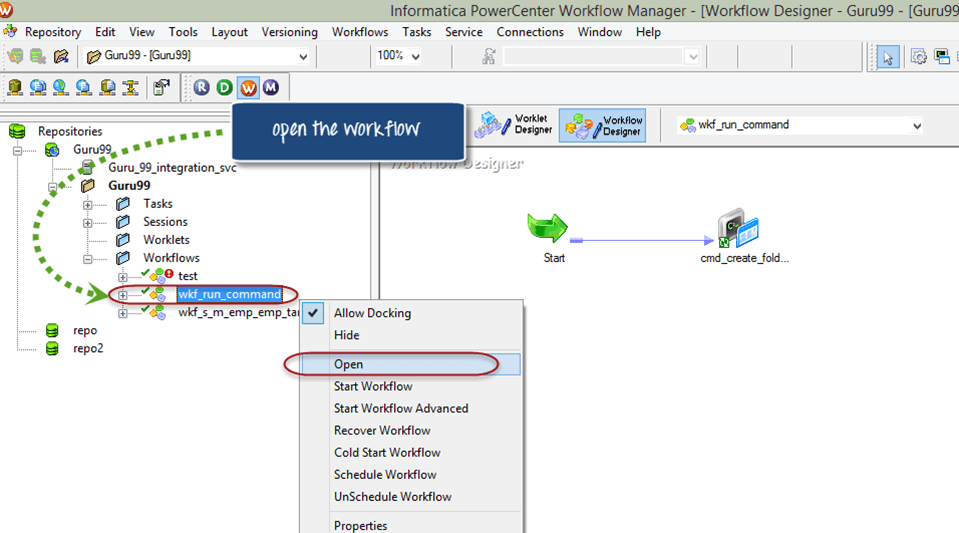This screenshot has height=533, width=959.
Task: Expand the Sessions folder node
Action: point(87,223)
